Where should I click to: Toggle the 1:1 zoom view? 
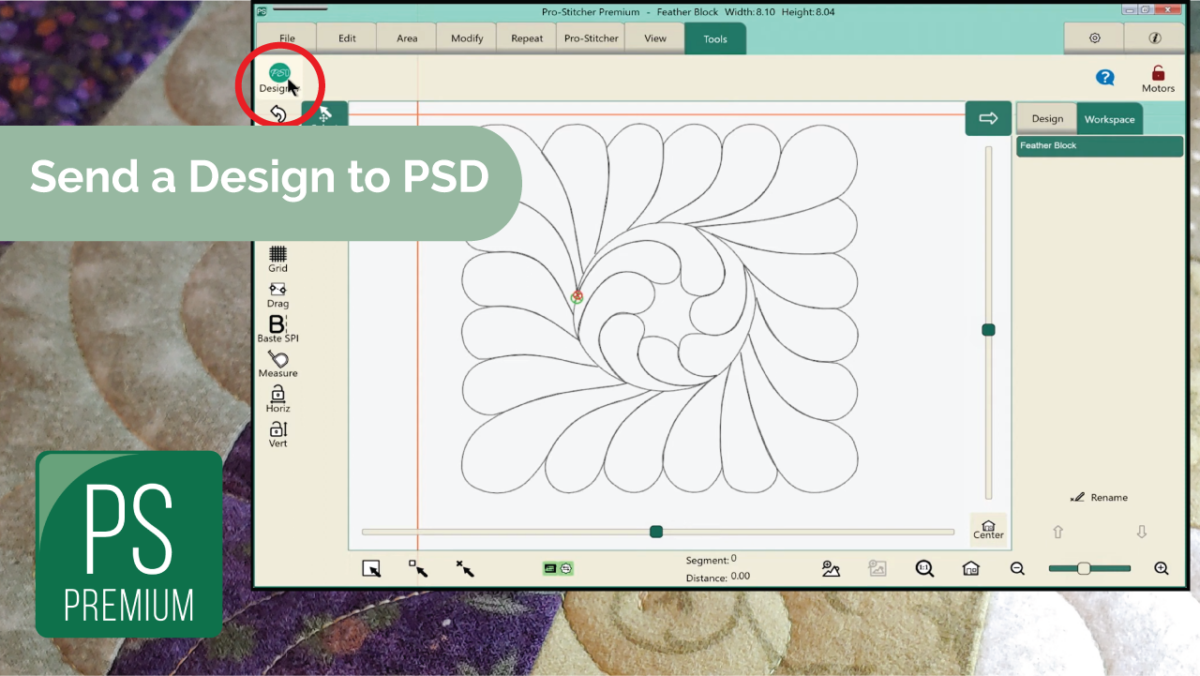(x=924, y=567)
